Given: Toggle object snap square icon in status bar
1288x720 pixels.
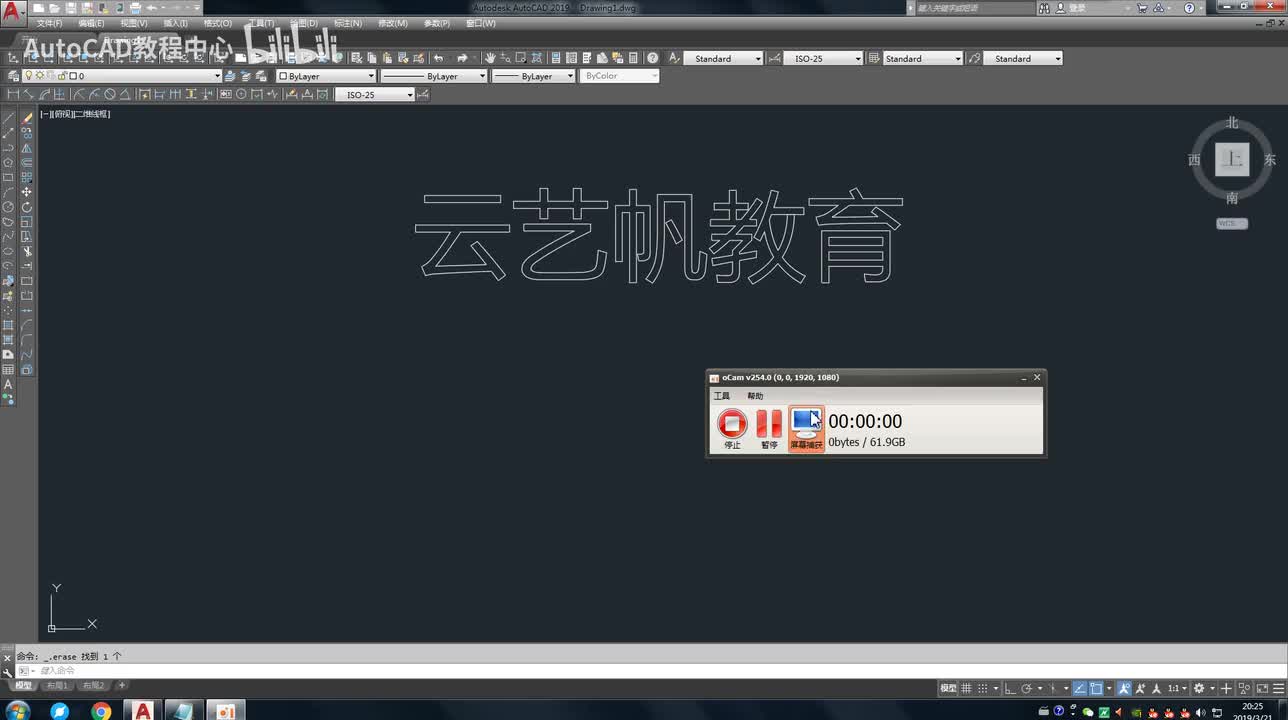Looking at the screenshot, I should [1096, 688].
